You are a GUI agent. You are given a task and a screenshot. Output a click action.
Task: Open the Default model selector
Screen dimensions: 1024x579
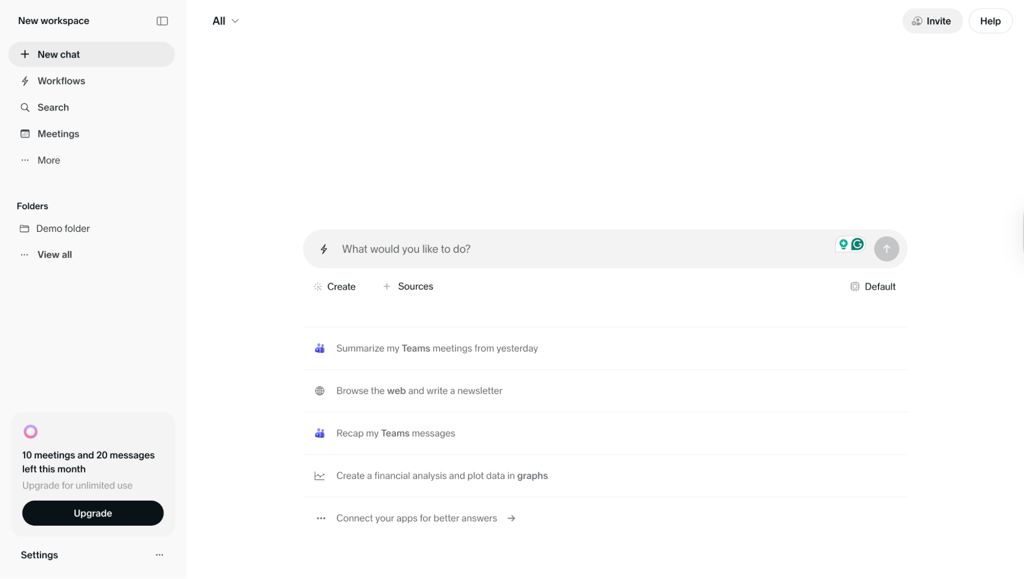pyautogui.click(x=873, y=287)
